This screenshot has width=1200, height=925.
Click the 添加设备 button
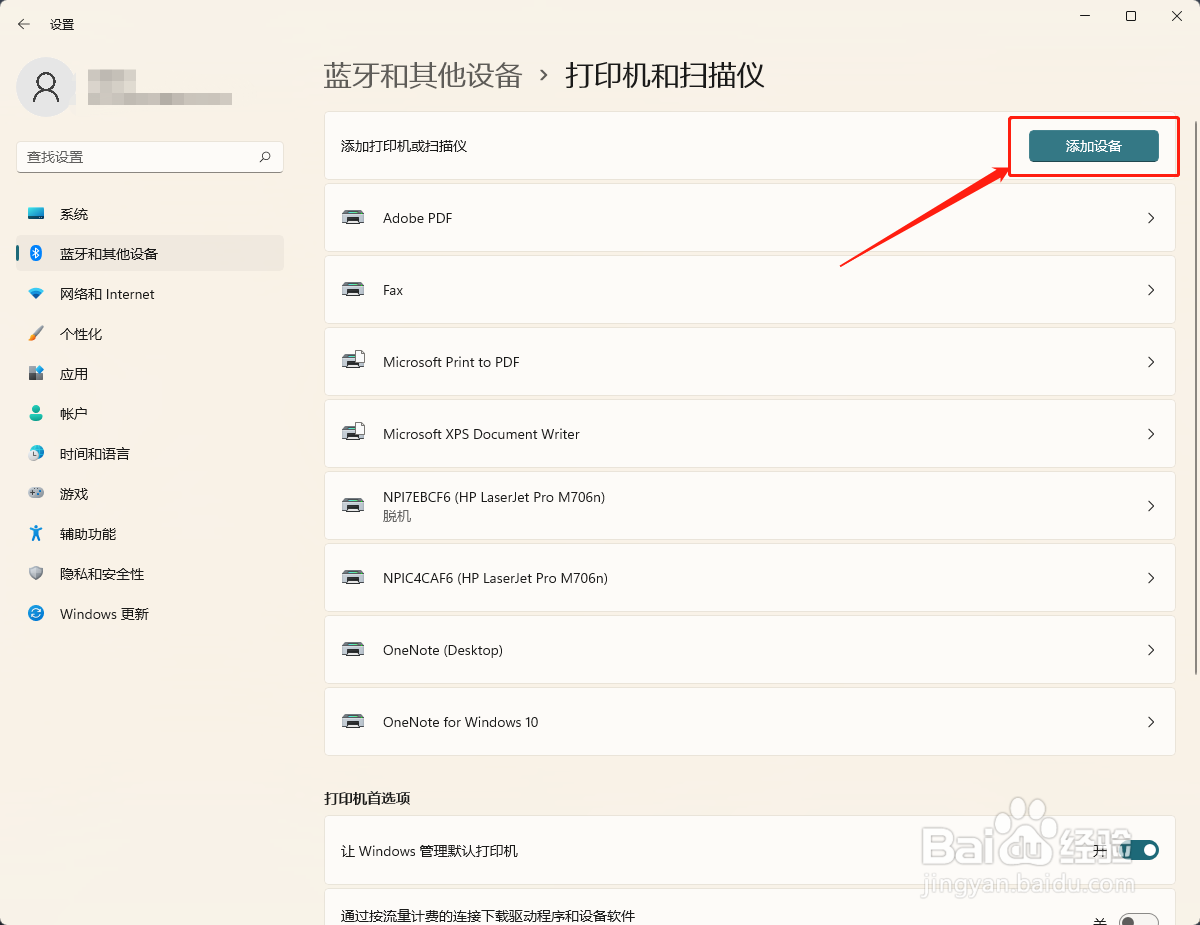point(1093,146)
